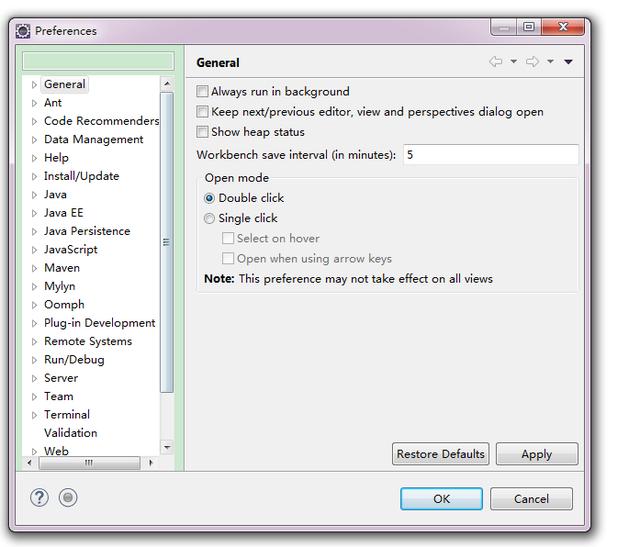640x547 pixels.
Task: Expand the Ant tree node
Action: [x=34, y=103]
